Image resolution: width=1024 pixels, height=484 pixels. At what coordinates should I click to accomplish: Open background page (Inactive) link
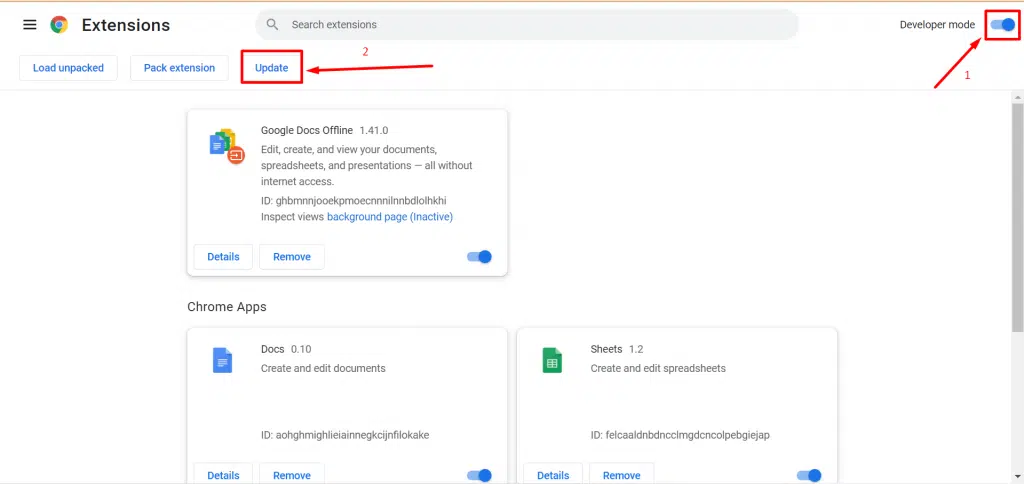coord(390,217)
